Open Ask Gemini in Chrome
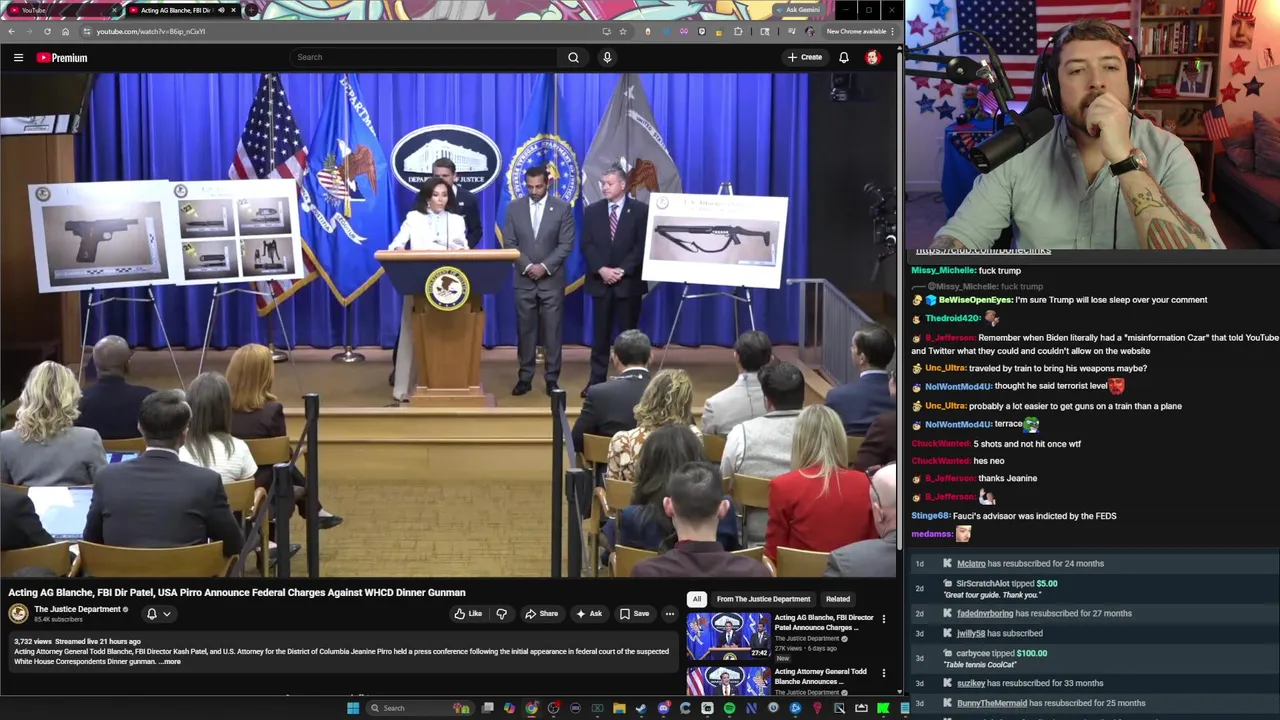This screenshot has height=720, width=1280. (798, 10)
